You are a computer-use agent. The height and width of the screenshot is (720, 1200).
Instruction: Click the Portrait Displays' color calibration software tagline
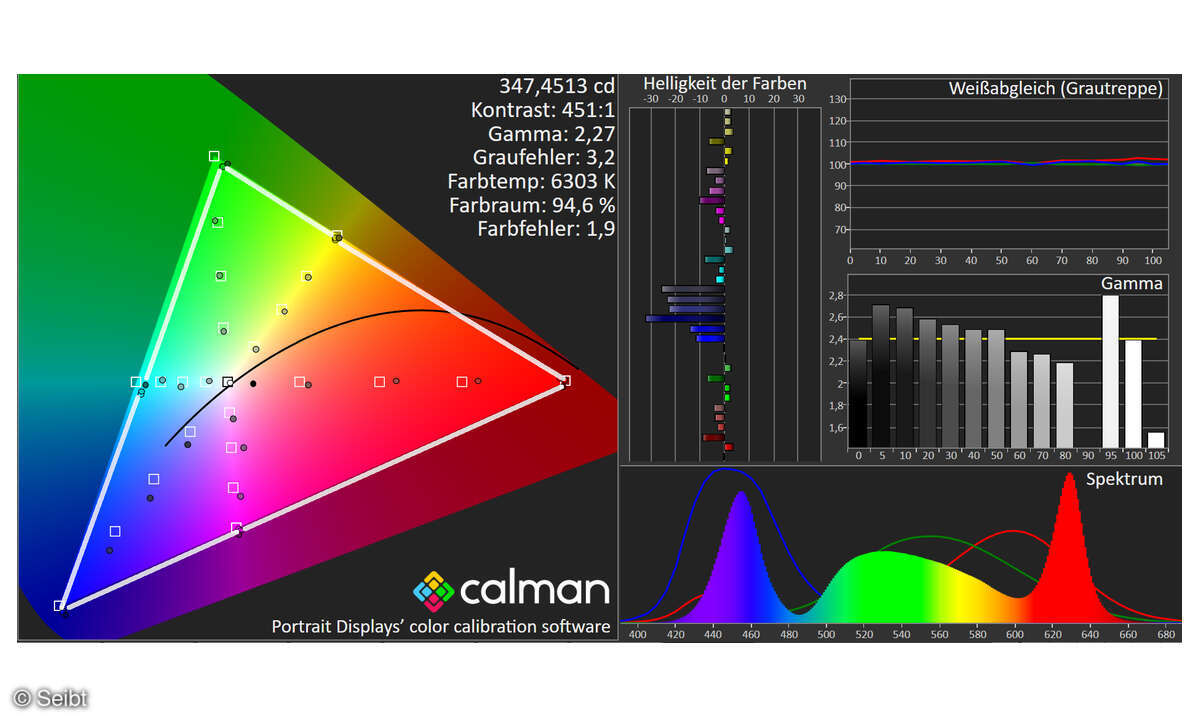pyautogui.click(x=440, y=627)
